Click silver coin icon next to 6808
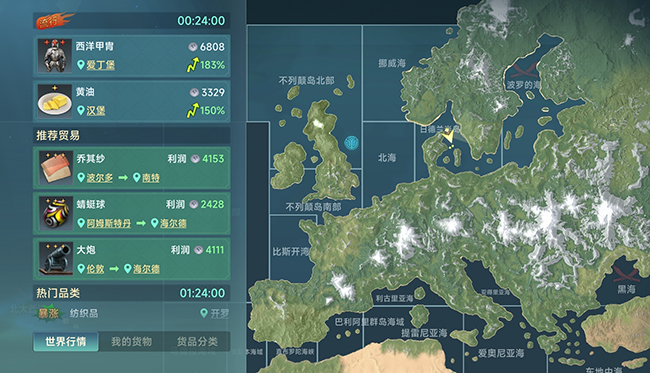650x373 pixels. coord(193,47)
